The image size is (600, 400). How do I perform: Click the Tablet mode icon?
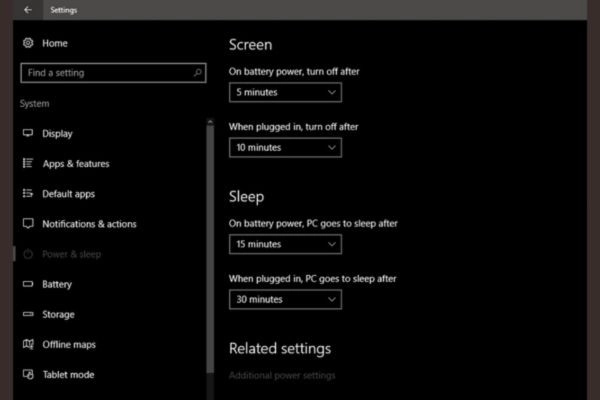pyautogui.click(x=28, y=374)
